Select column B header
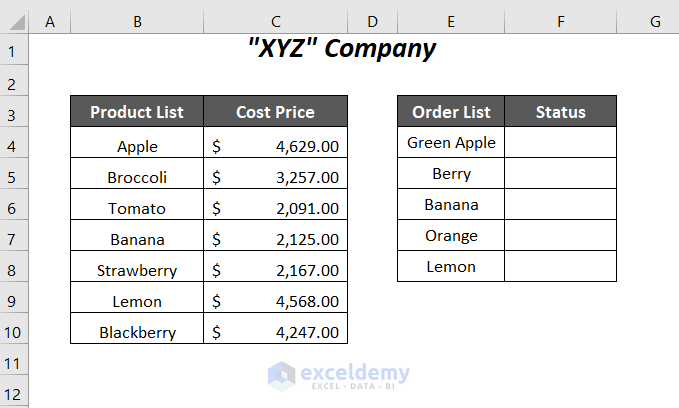This screenshot has height=408, width=679. pyautogui.click(x=137, y=21)
